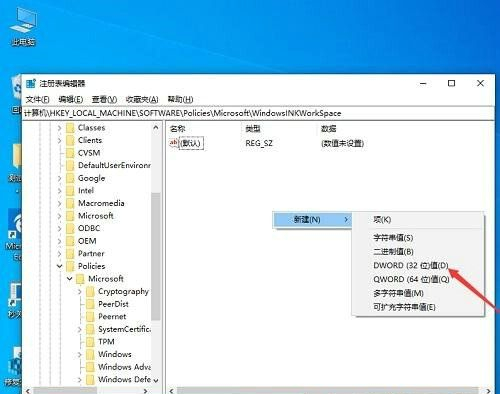Click the 此电脑 desktop icon

[23, 27]
